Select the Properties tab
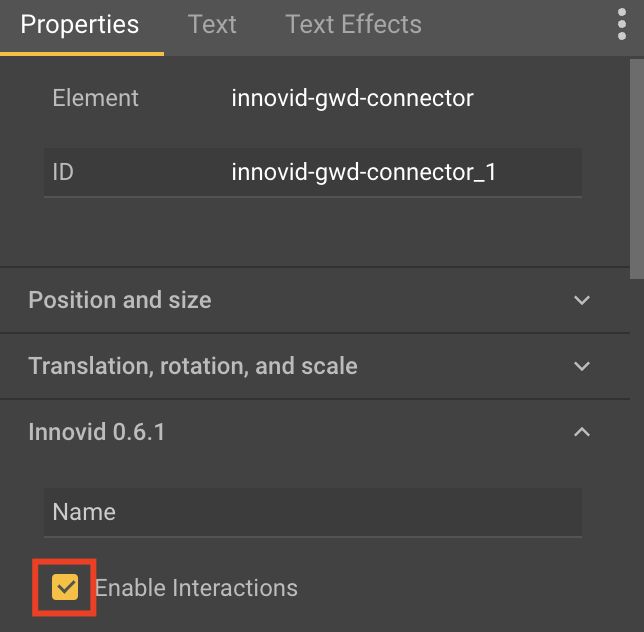644x632 pixels. [80, 25]
